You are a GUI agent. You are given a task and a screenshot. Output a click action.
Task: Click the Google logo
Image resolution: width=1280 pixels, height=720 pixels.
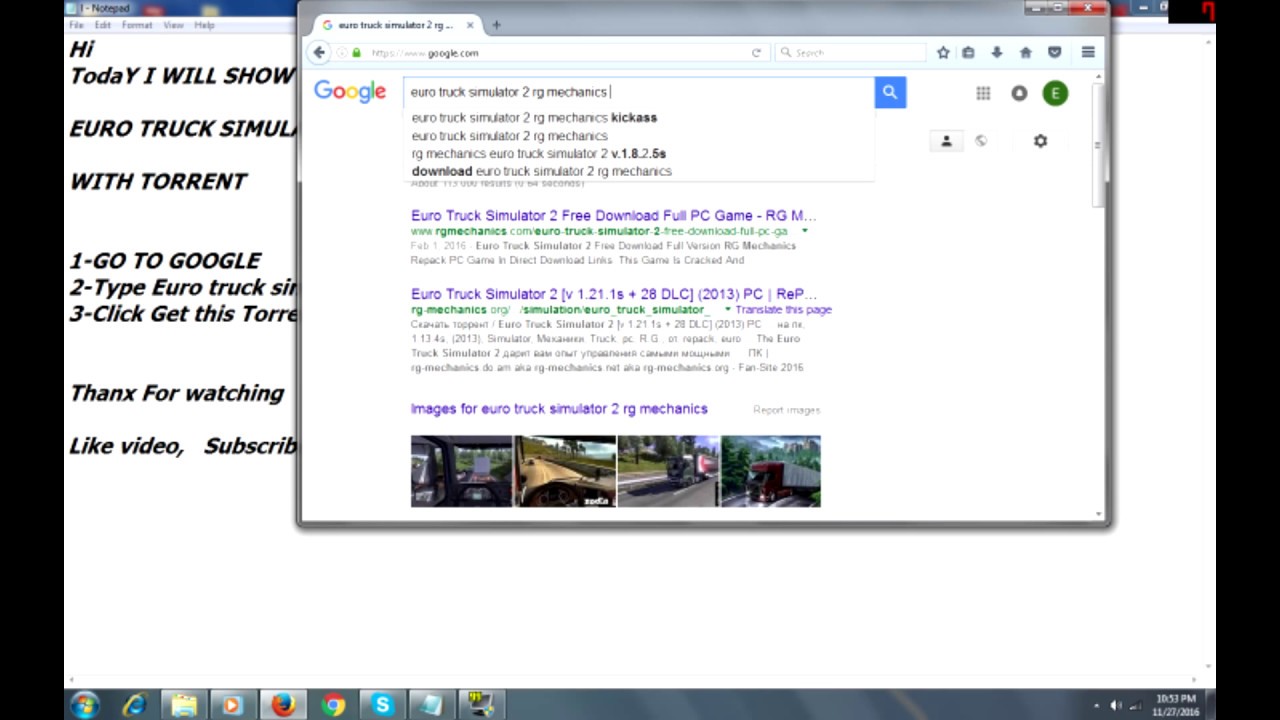click(349, 91)
